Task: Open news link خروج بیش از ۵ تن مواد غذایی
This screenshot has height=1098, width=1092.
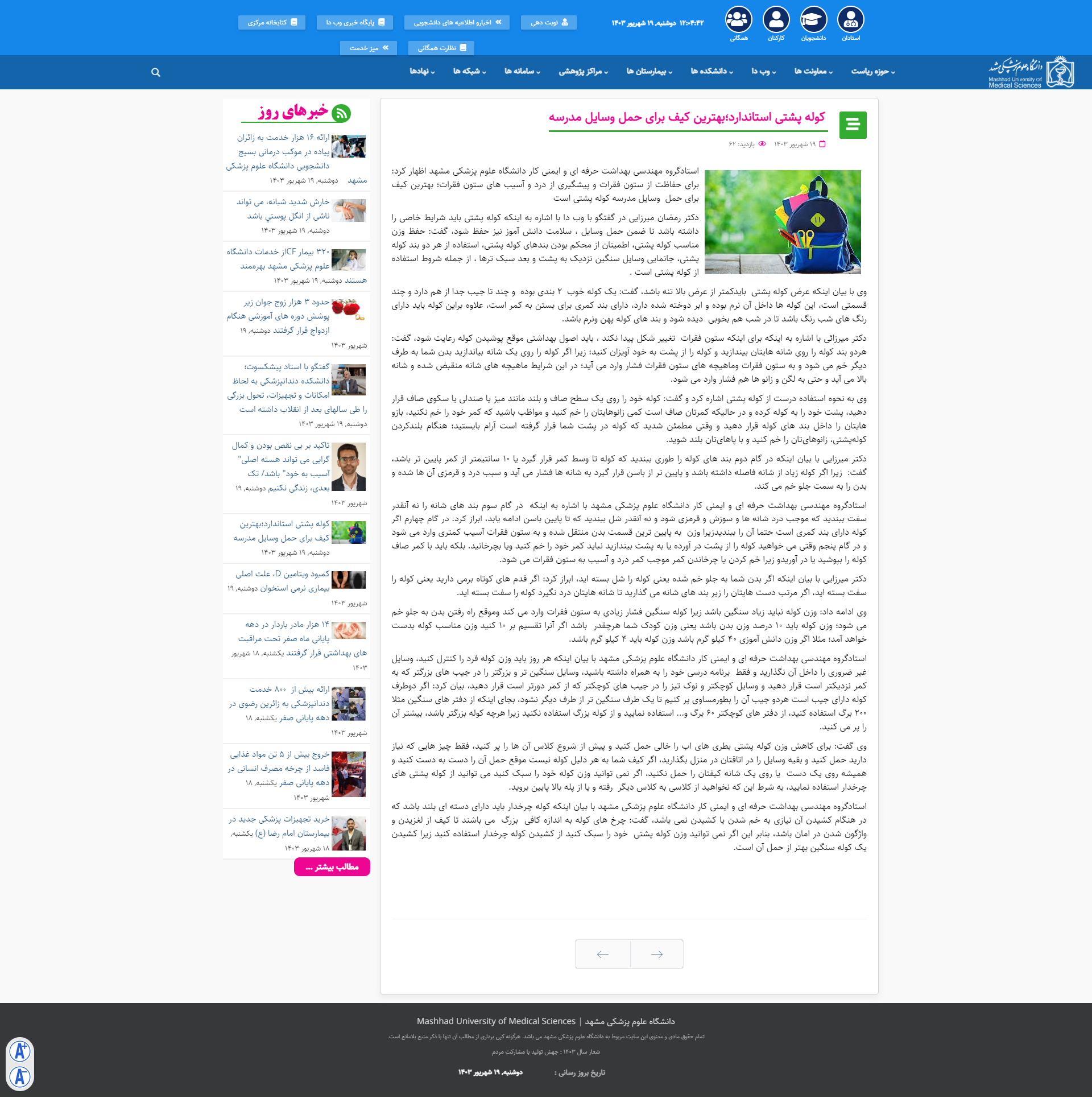Action: 279,769
